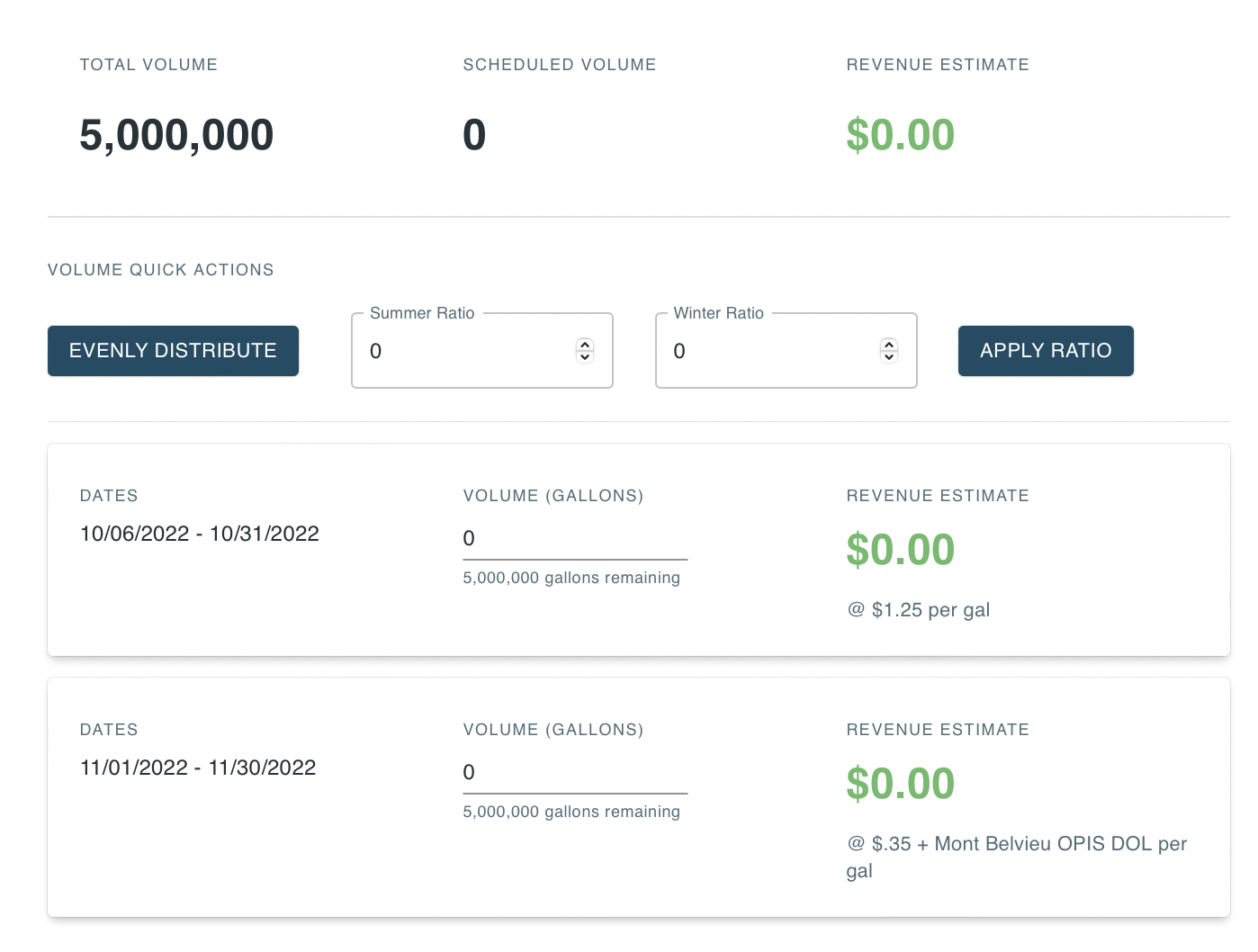The image size is (1258, 952).
Task: Click the 10/06/2022 - 10/31/2022 date range
Action: click(x=200, y=534)
